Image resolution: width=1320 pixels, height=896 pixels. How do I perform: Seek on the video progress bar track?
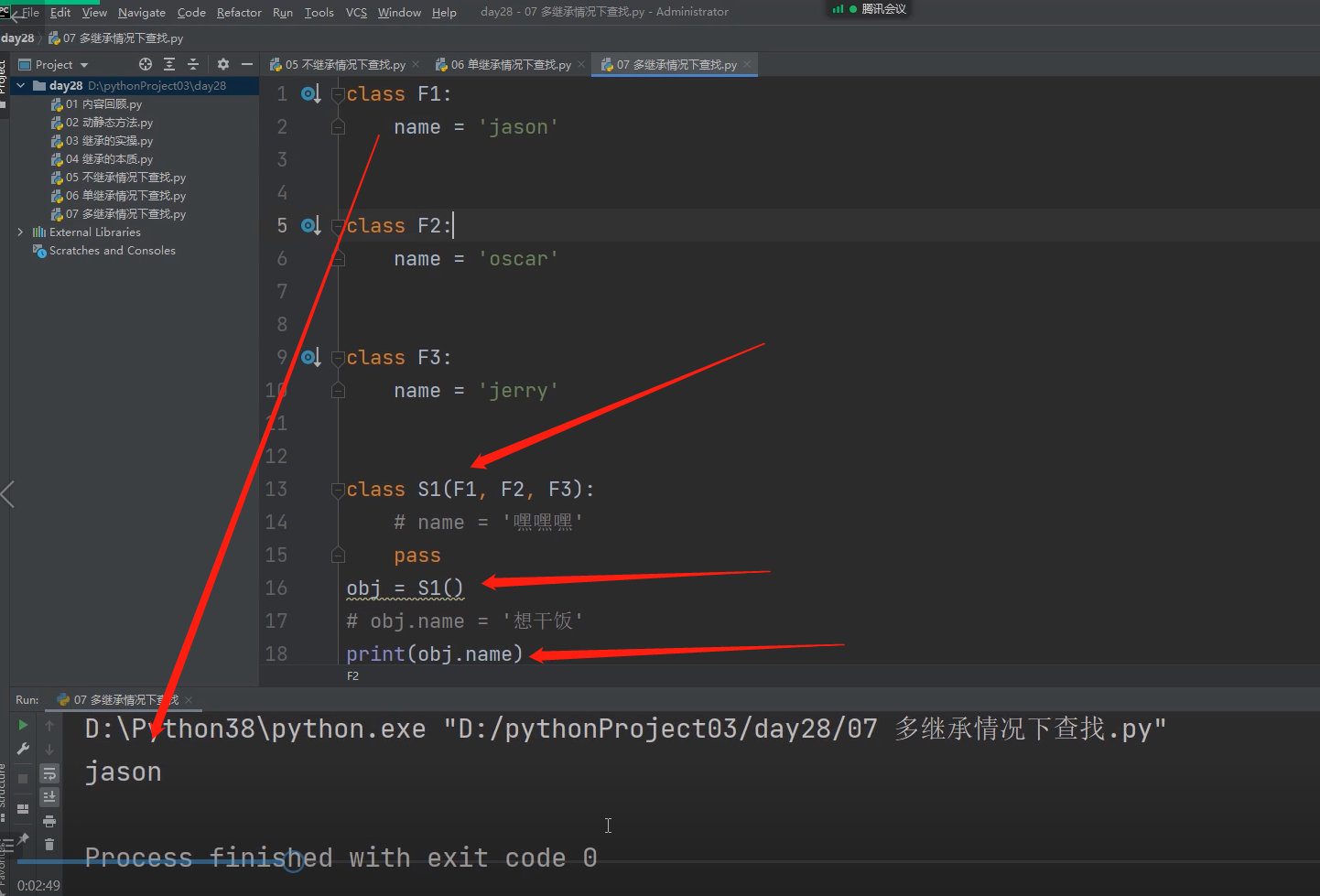[x=668, y=861]
